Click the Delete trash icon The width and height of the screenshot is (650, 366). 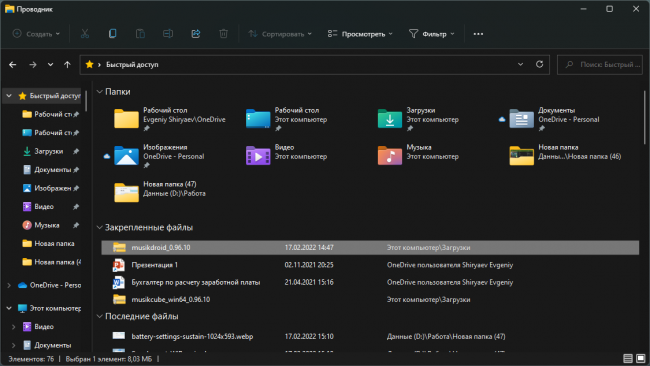[x=223, y=34]
